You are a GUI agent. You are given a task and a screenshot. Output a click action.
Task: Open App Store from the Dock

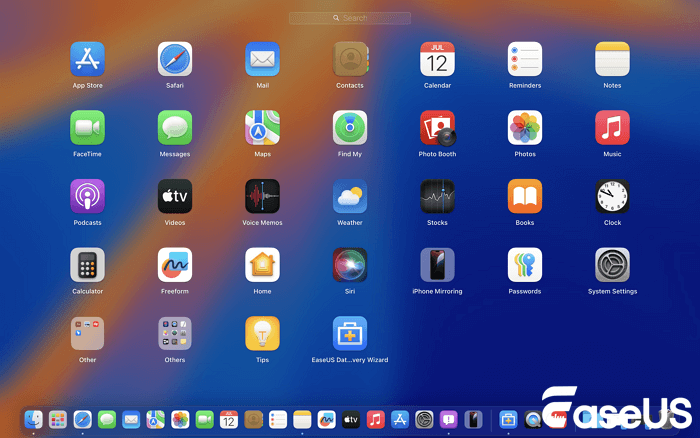click(x=400, y=420)
